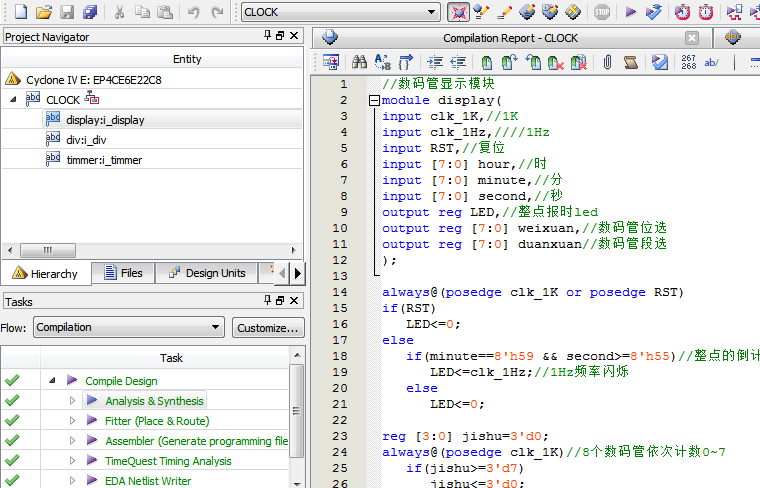Click the Customize... button

(268, 327)
